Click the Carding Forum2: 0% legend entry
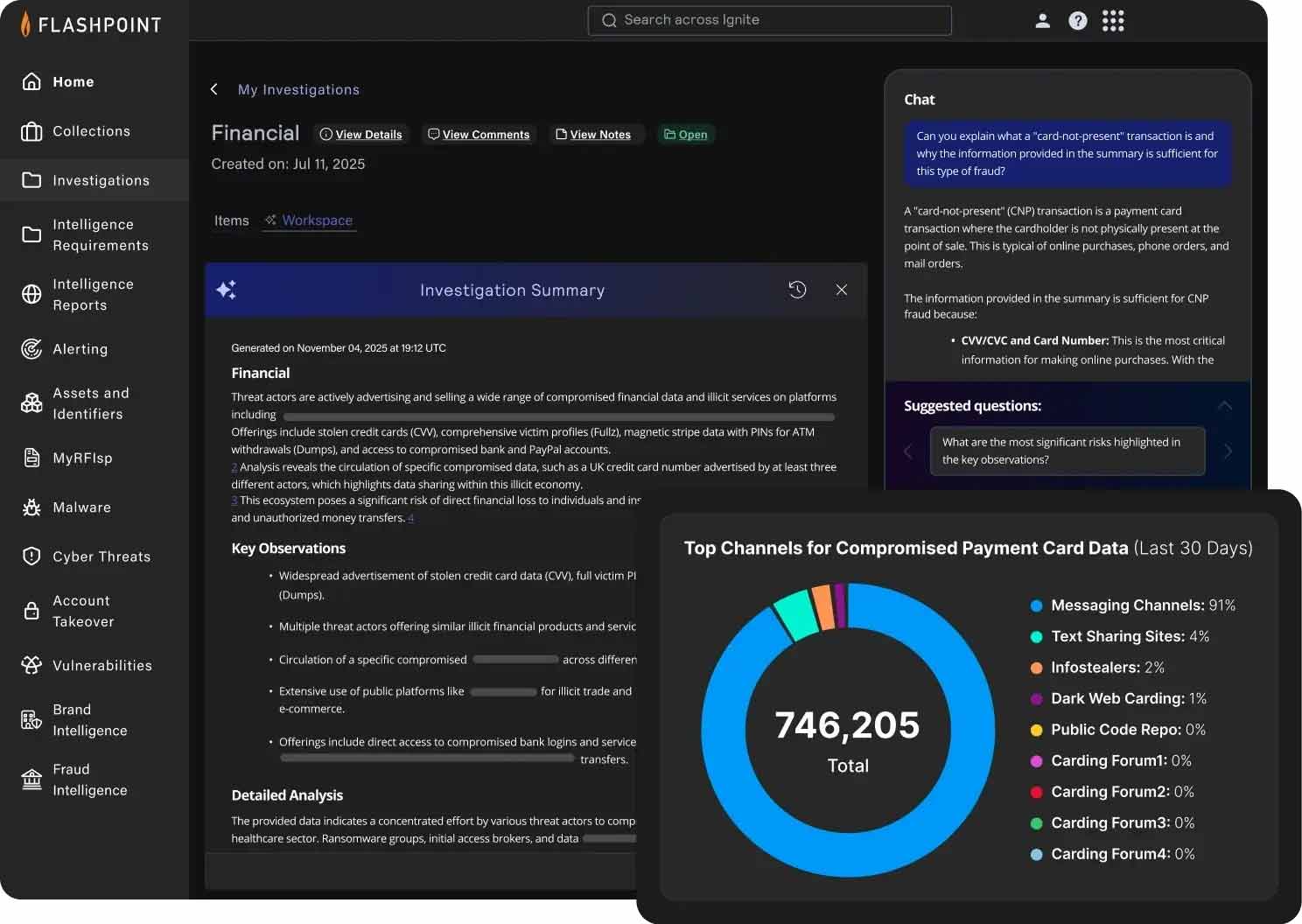The width and height of the screenshot is (1302, 924). click(x=1112, y=792)
